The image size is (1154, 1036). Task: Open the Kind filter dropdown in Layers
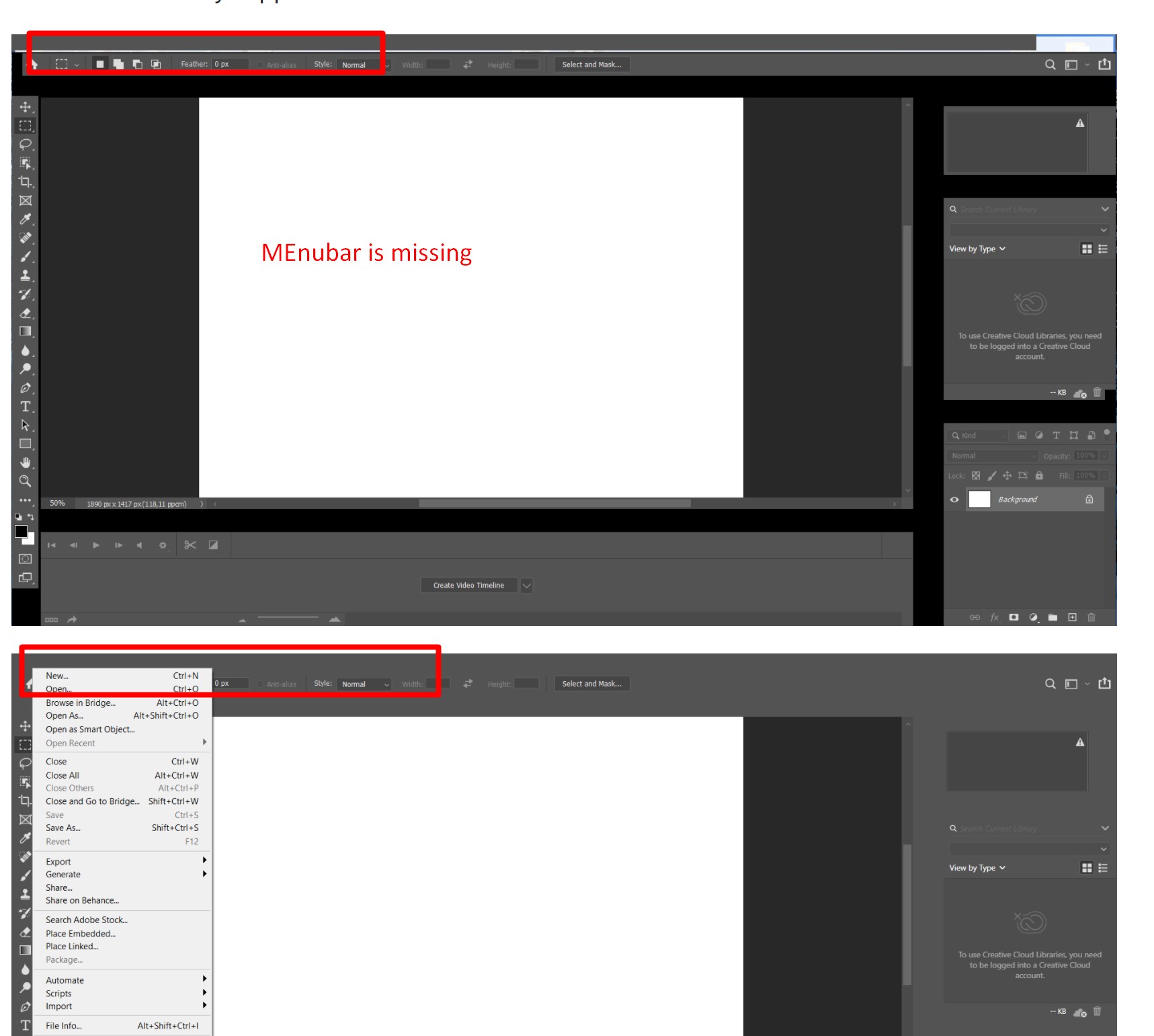tap(979, 436)
